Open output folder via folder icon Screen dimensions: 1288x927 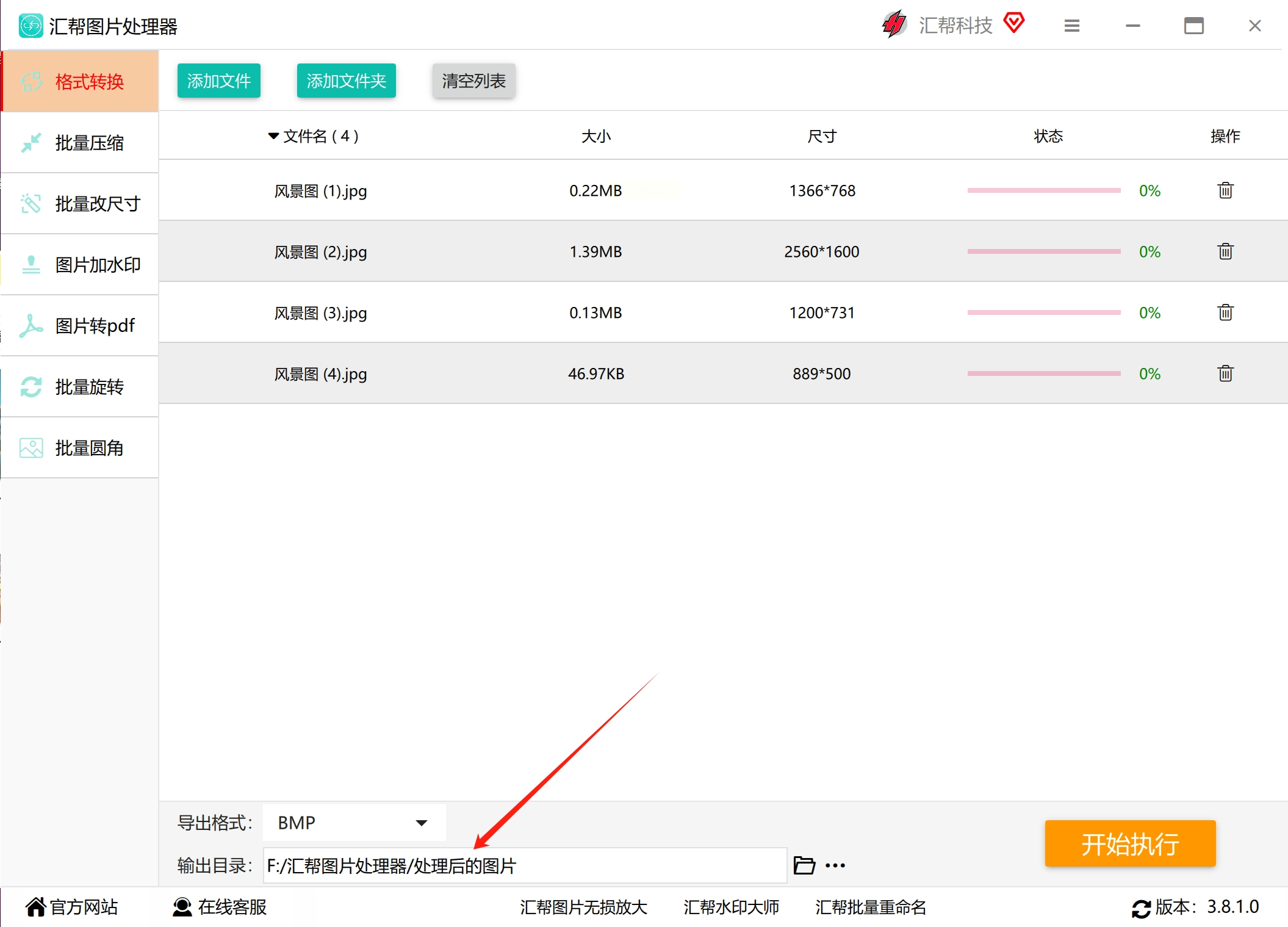coord(804,865)
